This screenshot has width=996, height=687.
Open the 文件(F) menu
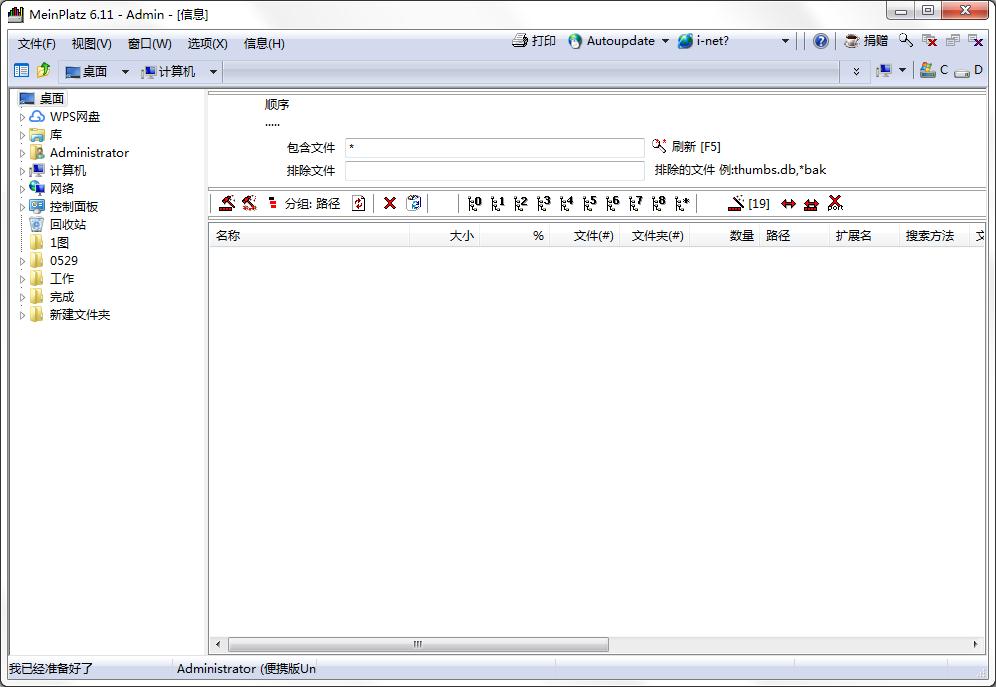37,43
